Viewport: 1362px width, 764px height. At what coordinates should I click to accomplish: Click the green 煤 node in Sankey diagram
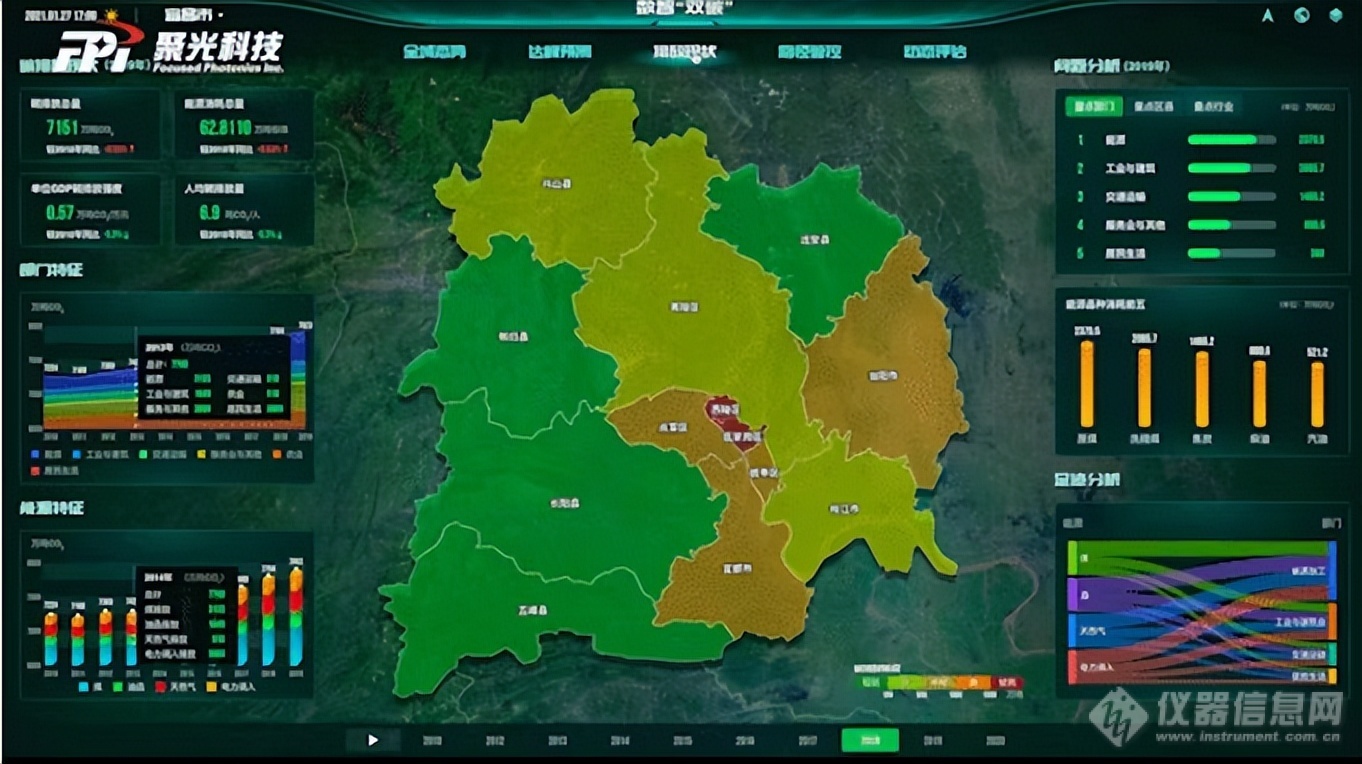tap(1071, 558)
